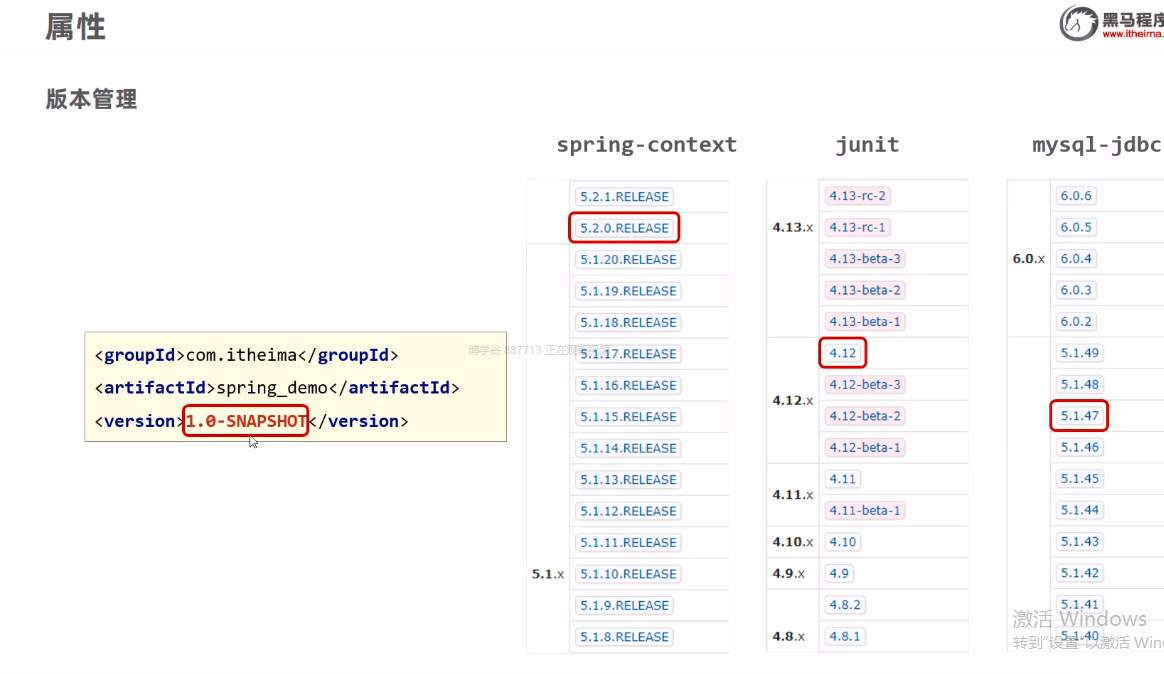Image resolution: width=1164 pixels, height=674 pixels.
Task: Select junit version 4.13-rc-1
Action: pos(857,227)
